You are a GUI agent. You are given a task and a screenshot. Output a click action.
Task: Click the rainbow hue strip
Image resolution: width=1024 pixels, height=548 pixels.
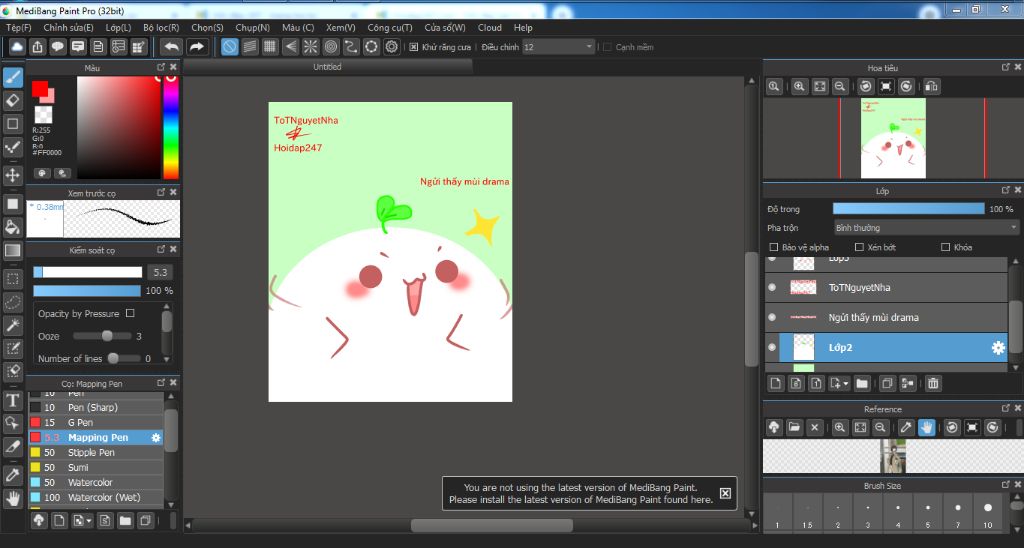[170, 127]
